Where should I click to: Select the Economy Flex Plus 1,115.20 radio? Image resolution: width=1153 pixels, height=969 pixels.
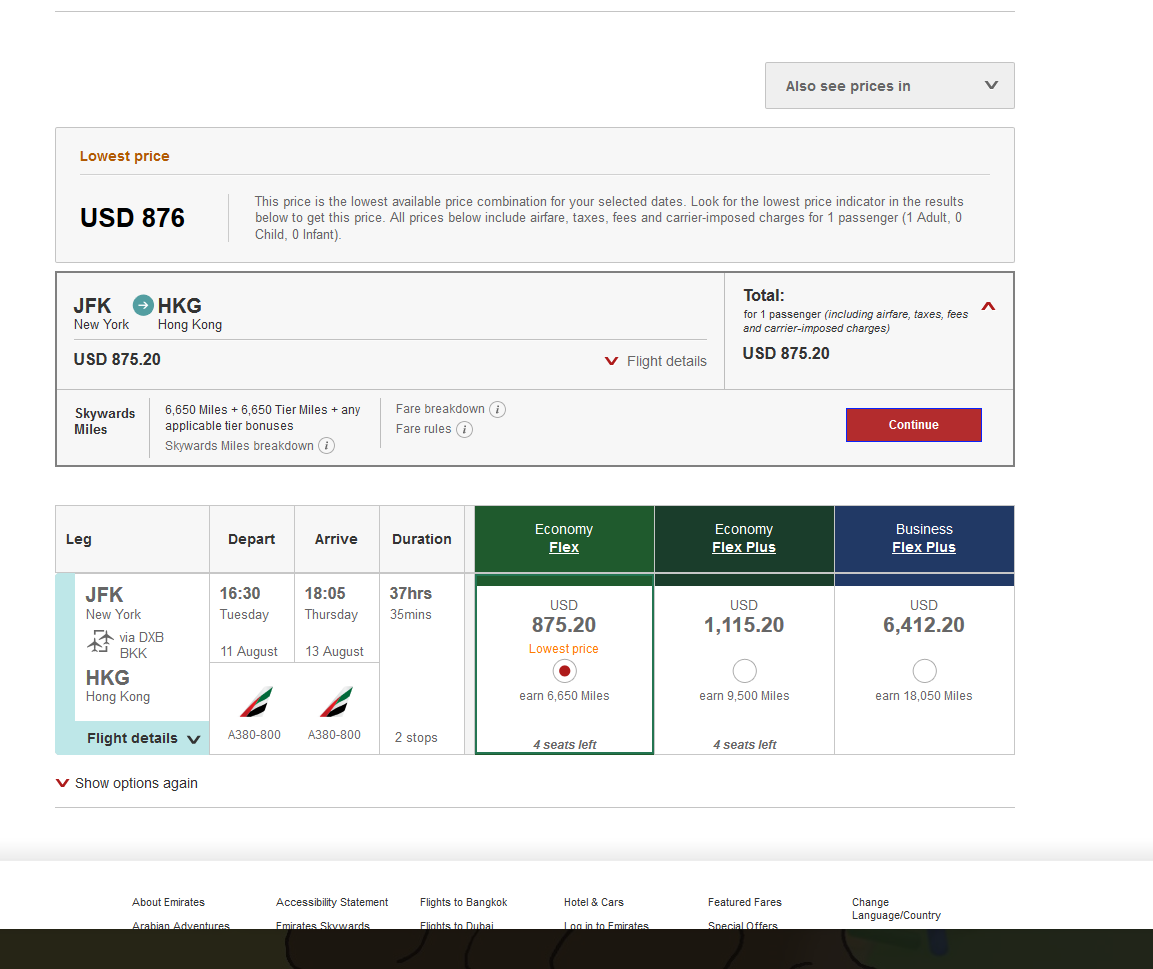click(744, 671)
